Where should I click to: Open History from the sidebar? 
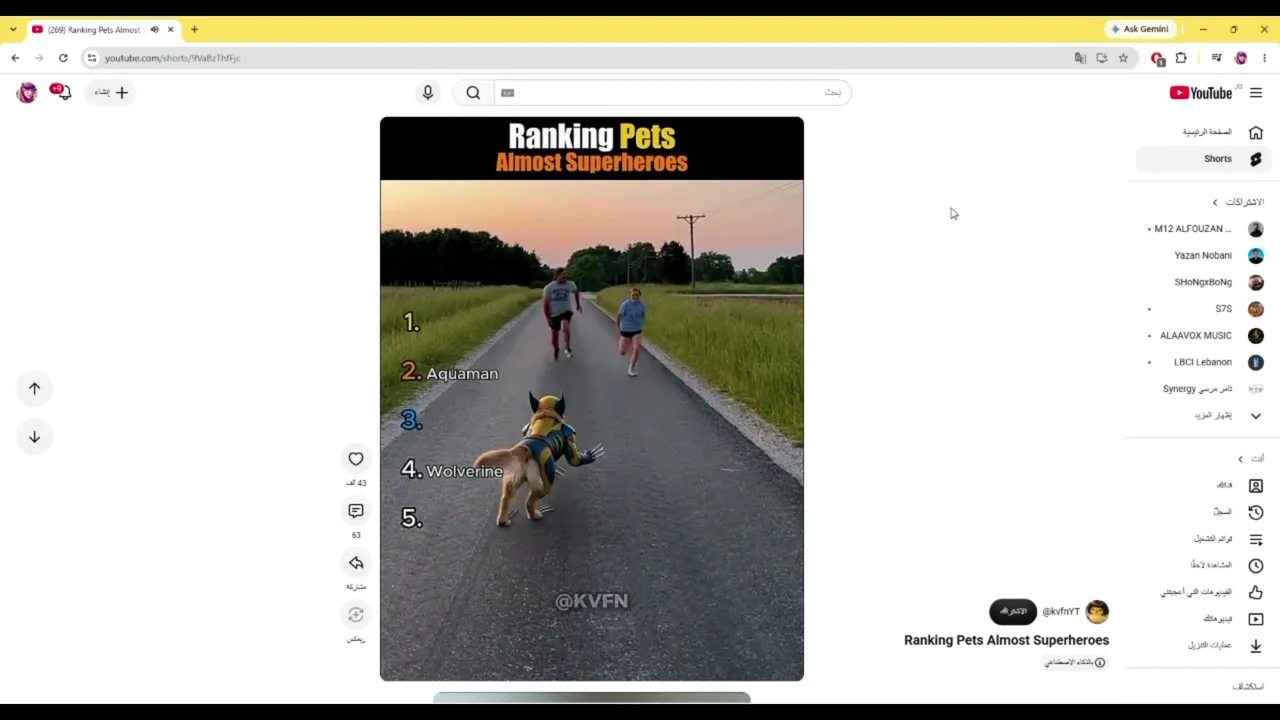tap(1256, 512)
